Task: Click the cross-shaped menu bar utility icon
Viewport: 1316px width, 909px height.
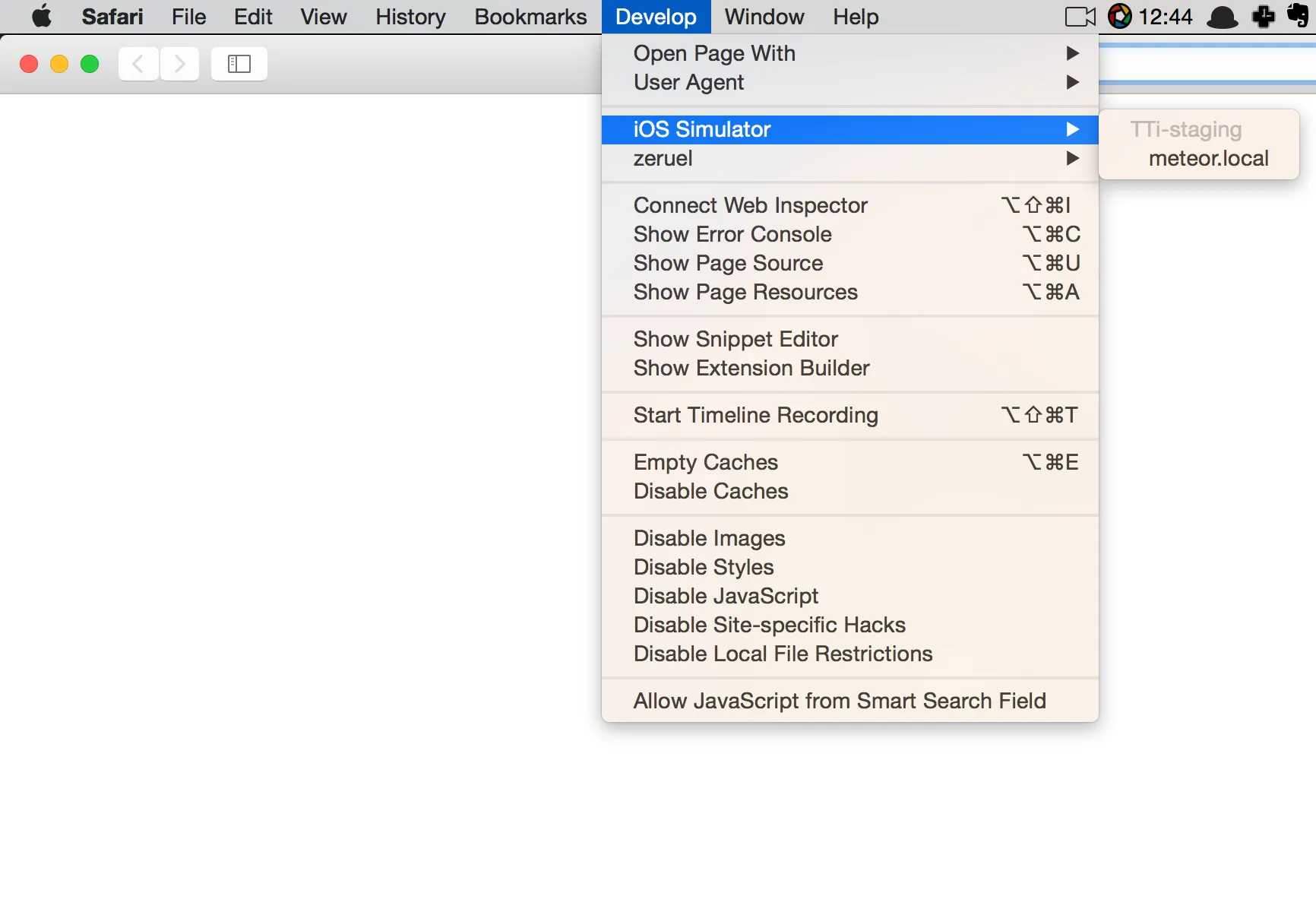Action: point(1263,17)
